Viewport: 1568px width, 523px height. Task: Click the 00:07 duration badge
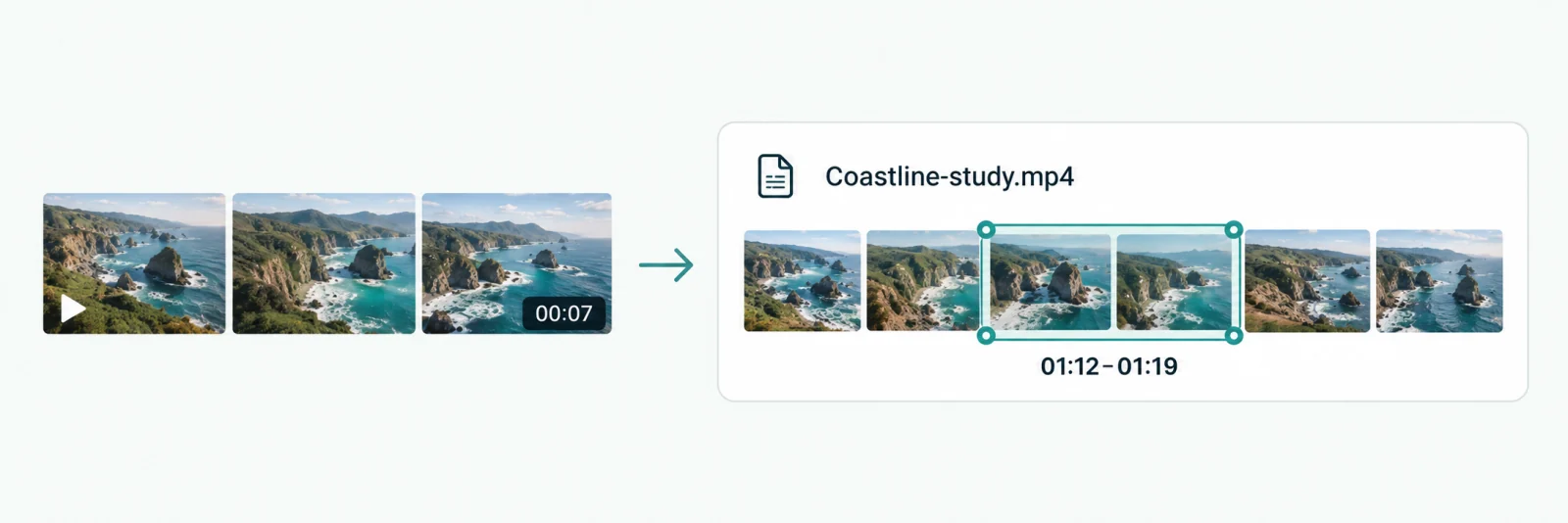[563, 313]
